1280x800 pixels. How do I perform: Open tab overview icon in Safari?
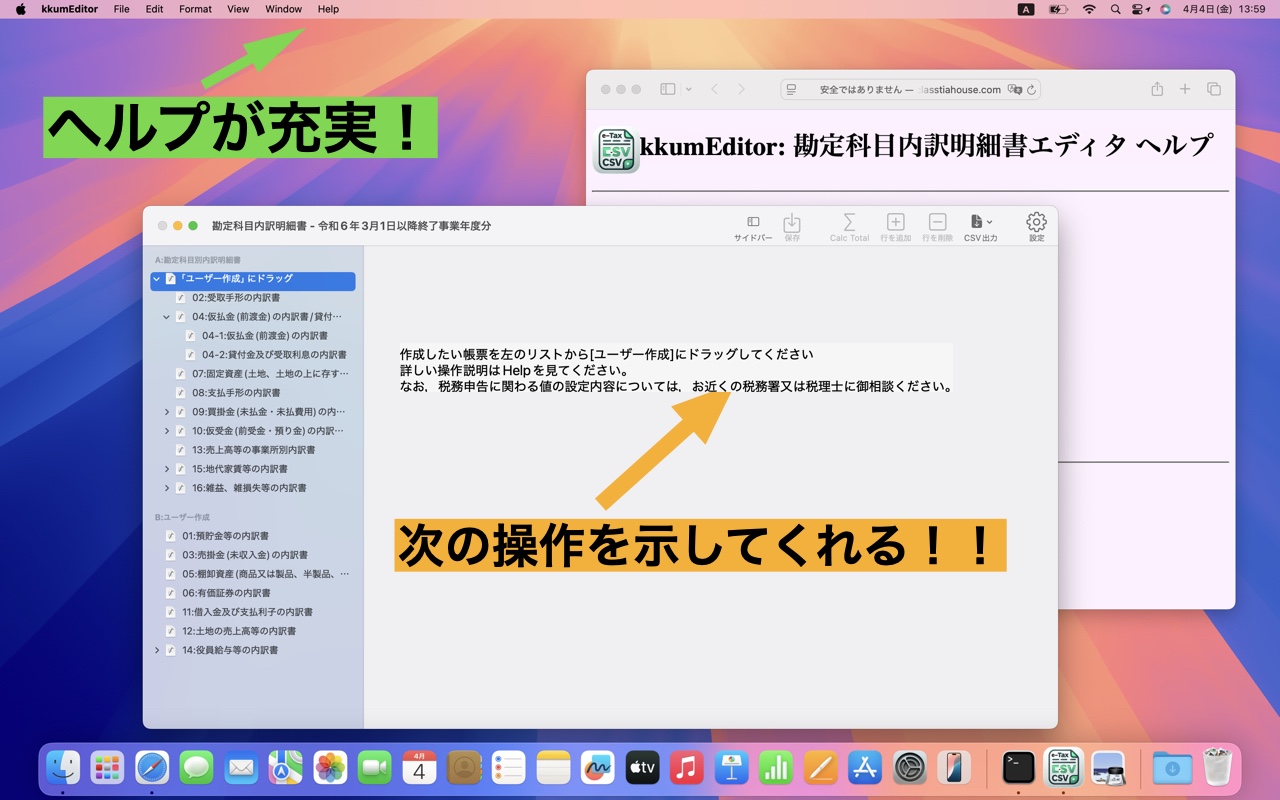click(1214, 89)
